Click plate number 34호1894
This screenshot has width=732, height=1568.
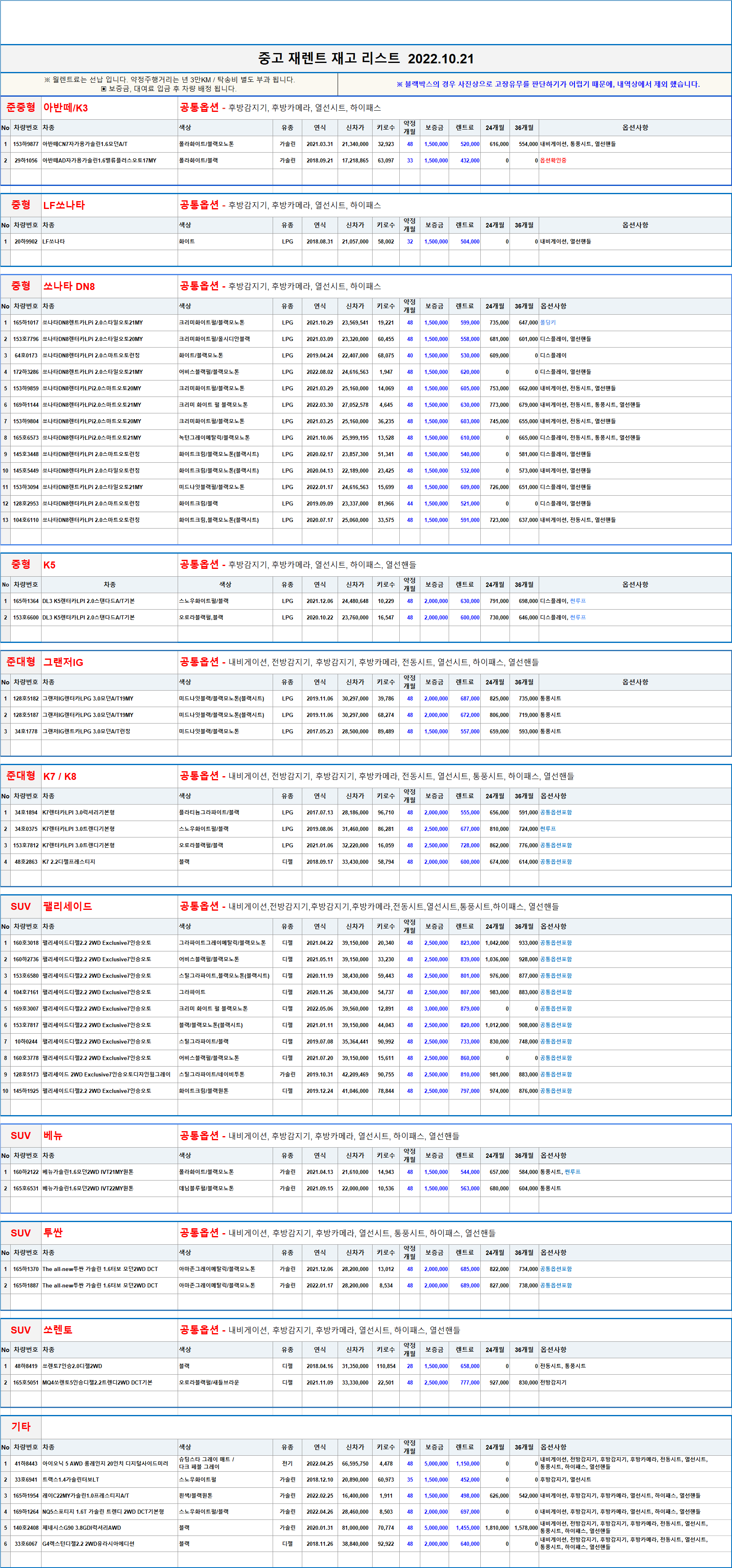[x=26, y=813]
